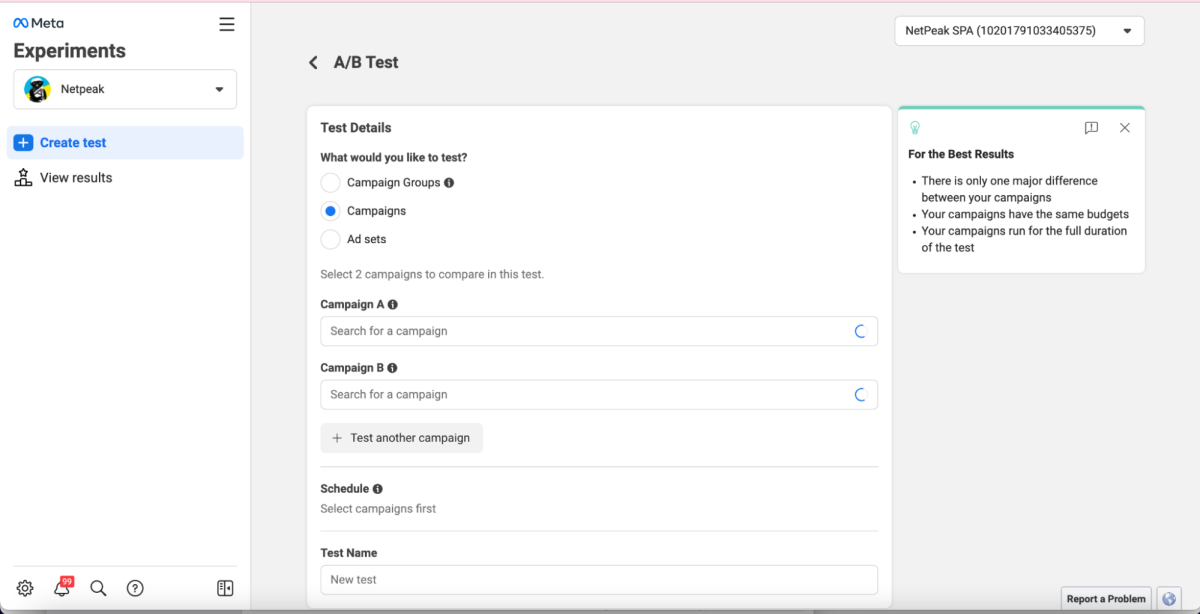Expand the Netpeak account dropdown
The image size is (1200, 614).
[x=125, y=89]
